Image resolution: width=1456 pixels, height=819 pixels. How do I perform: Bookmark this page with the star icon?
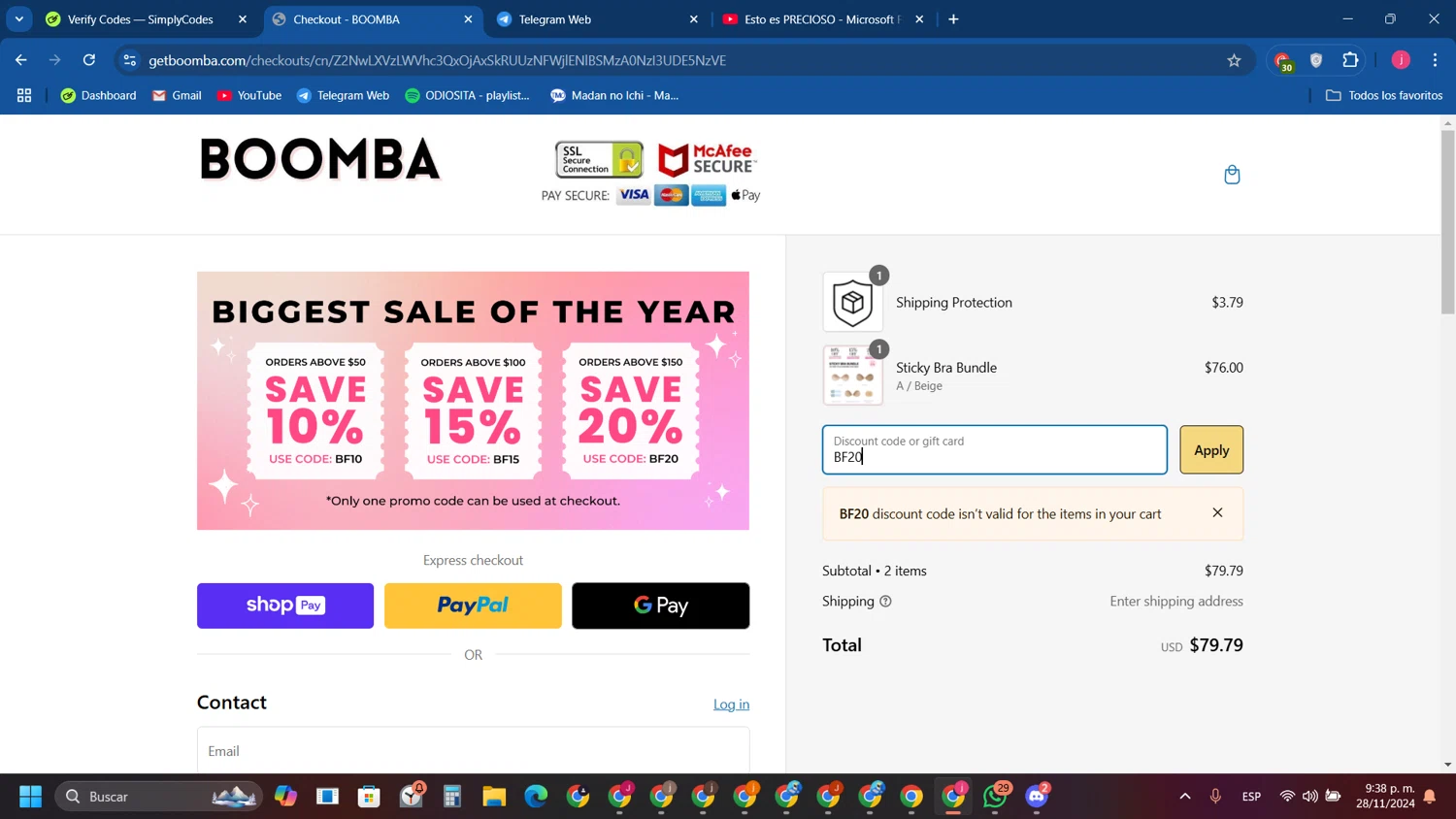point(1234,60)
